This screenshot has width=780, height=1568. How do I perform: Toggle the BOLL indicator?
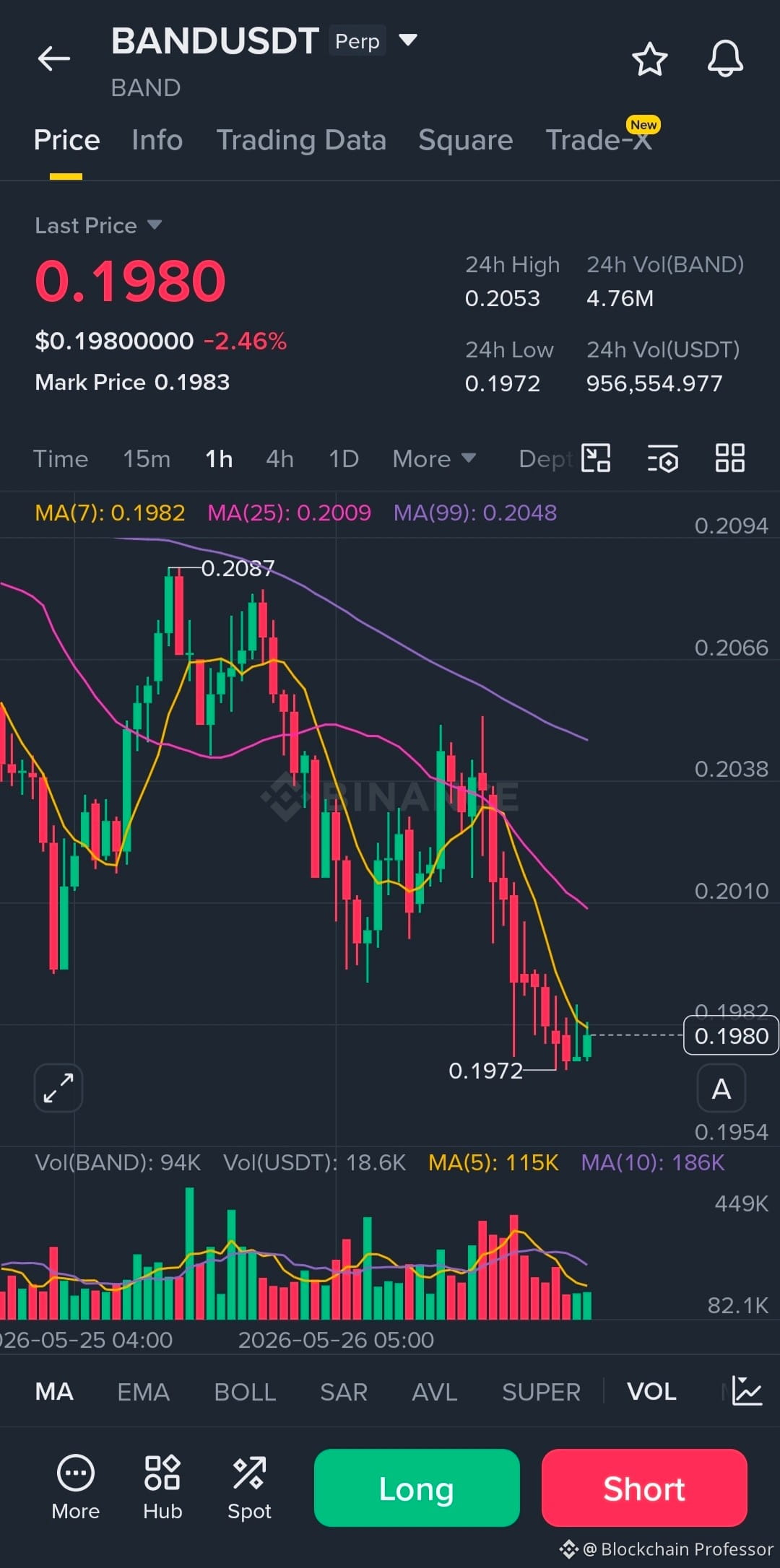pos(245,1391)
